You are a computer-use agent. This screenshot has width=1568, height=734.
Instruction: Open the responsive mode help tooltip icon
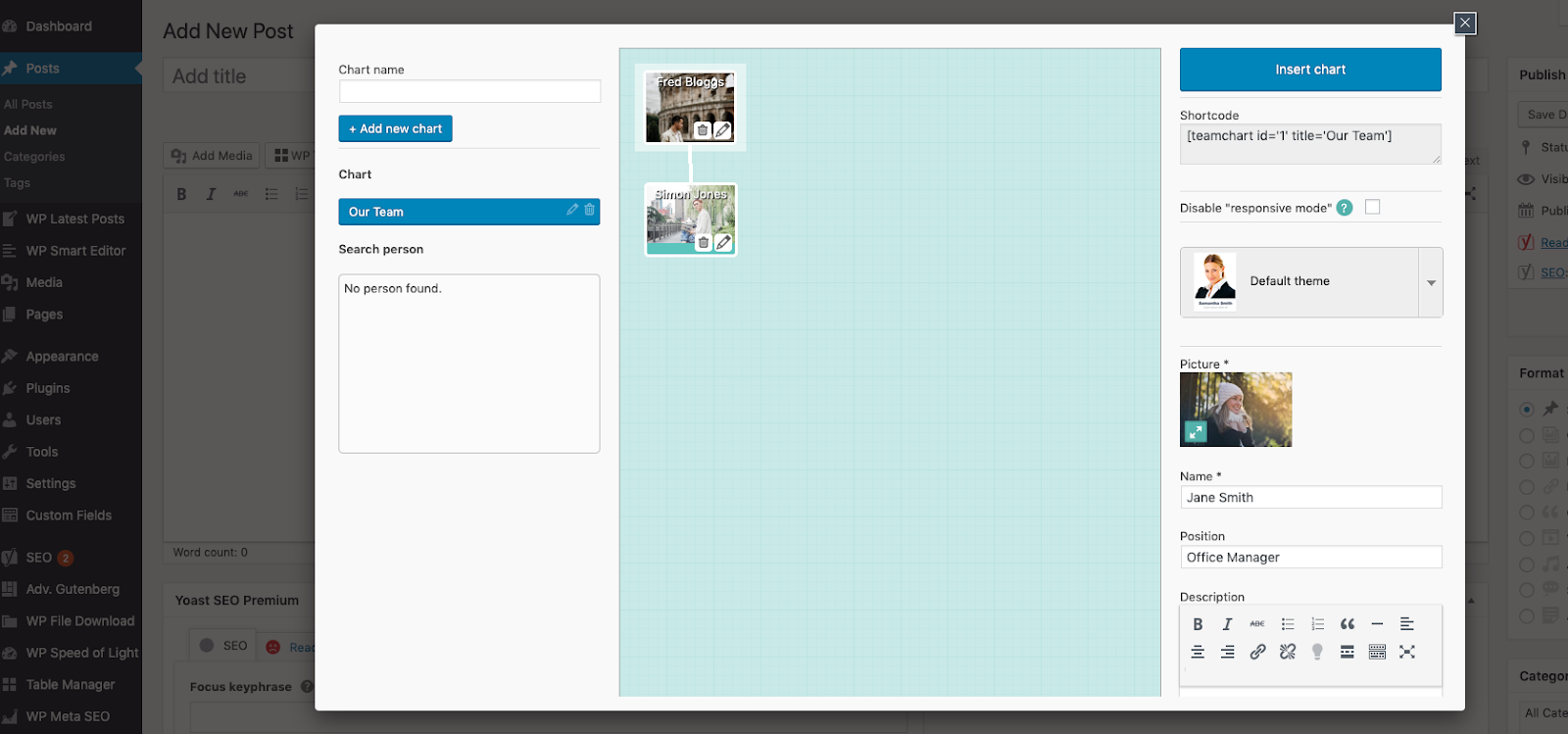[x=1345, y=208]
